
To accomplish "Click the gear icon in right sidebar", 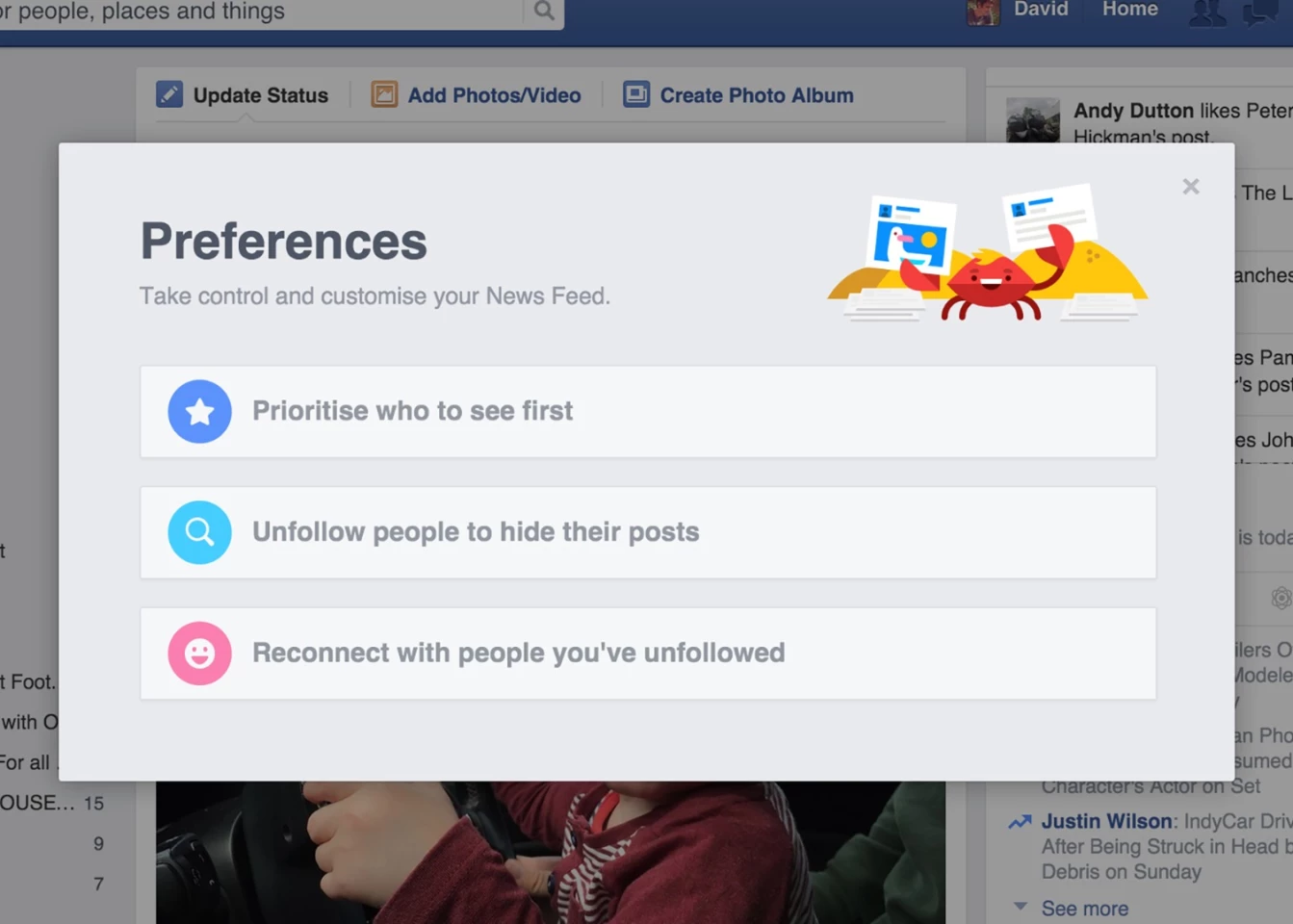I will pos(1281,598).
